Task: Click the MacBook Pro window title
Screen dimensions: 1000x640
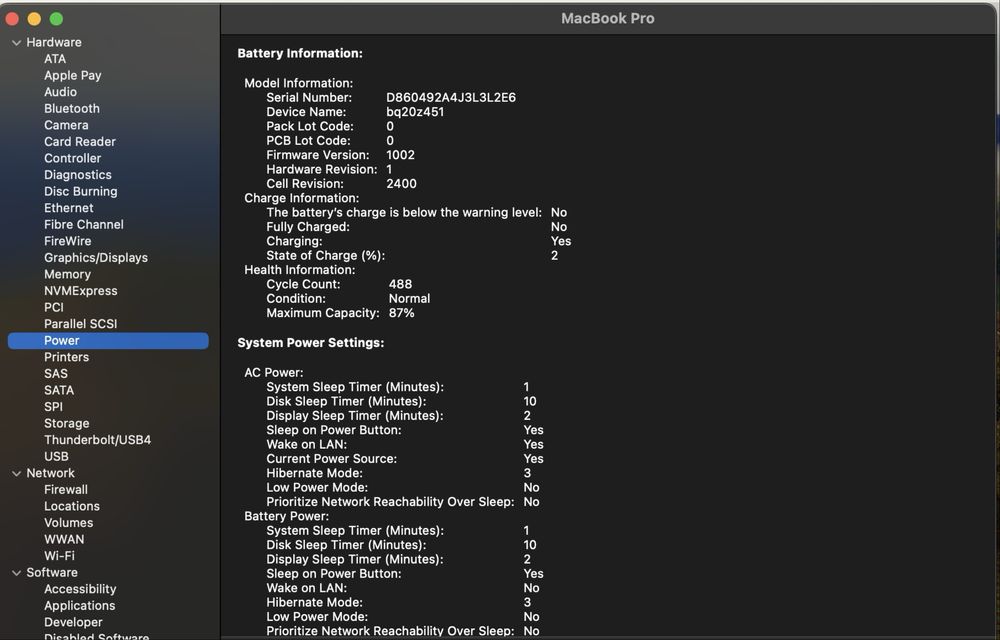Action: (608, 18)
